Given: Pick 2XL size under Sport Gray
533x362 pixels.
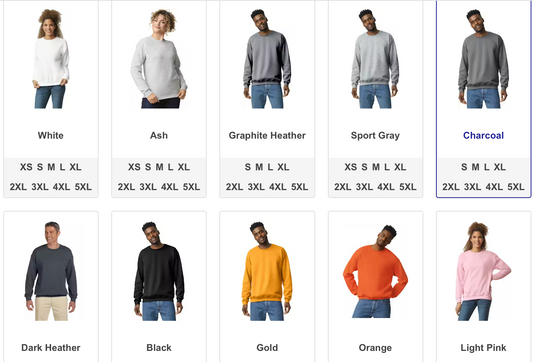Looking at the screenshot, I should pos(342,187).
